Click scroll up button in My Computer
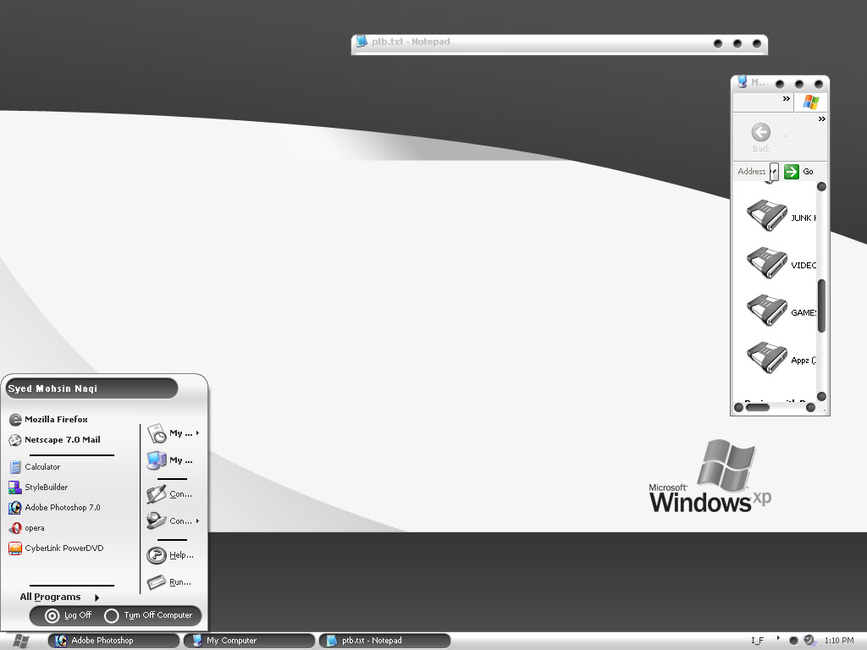Image resolution: width=867 pixels, height=650 pixels. click(822, 187)
